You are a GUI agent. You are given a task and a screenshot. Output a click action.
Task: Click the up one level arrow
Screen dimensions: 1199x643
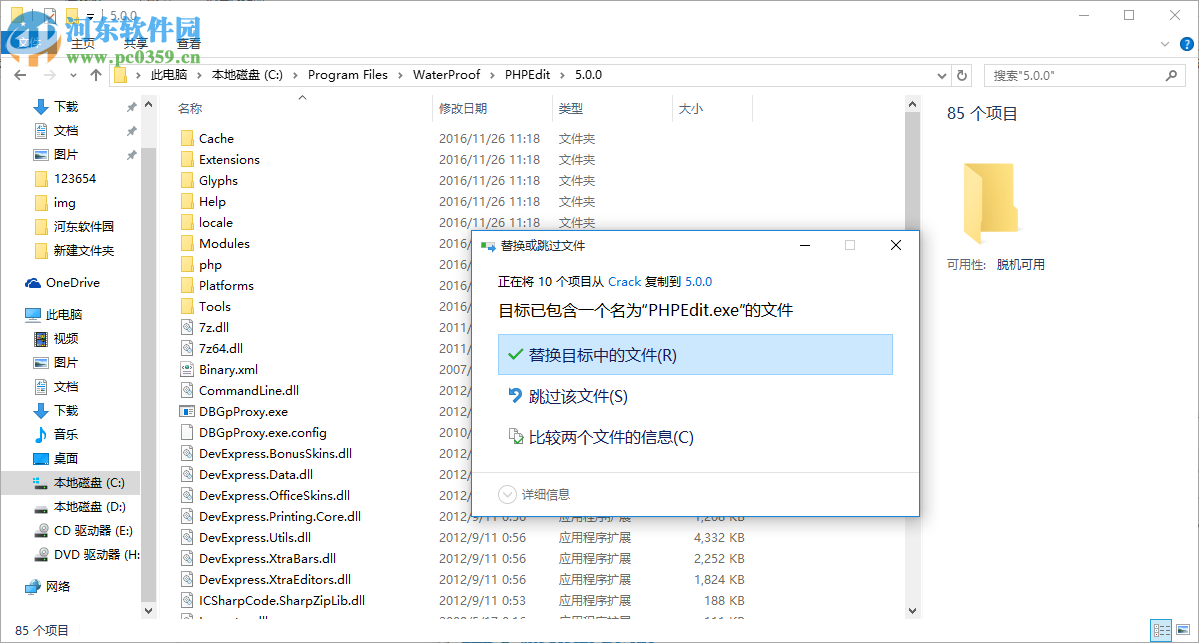pos(95,74)
